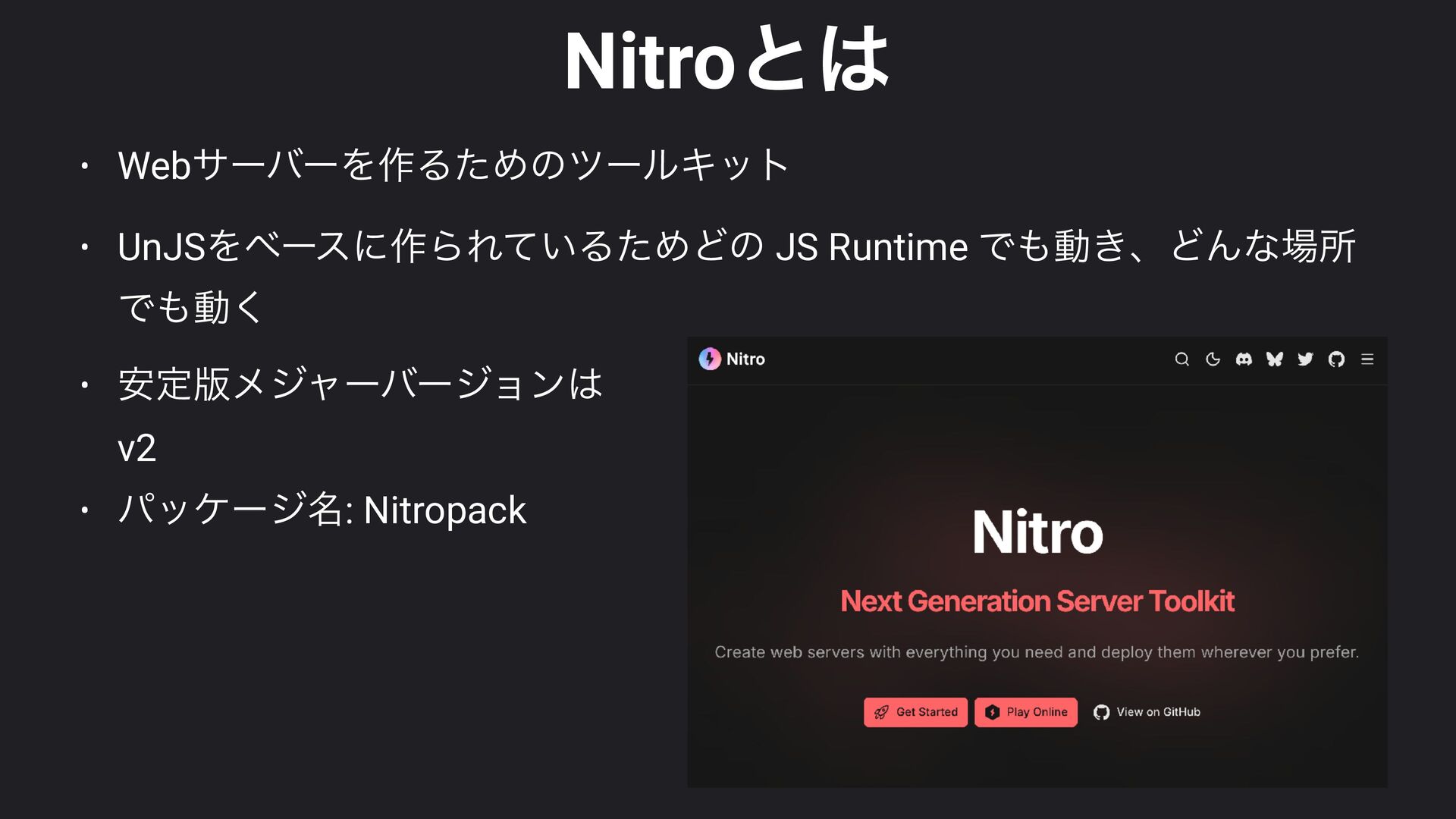Expand the hamburger menu in Nitro header
Screen dimensions: 1456x819
1367,359
